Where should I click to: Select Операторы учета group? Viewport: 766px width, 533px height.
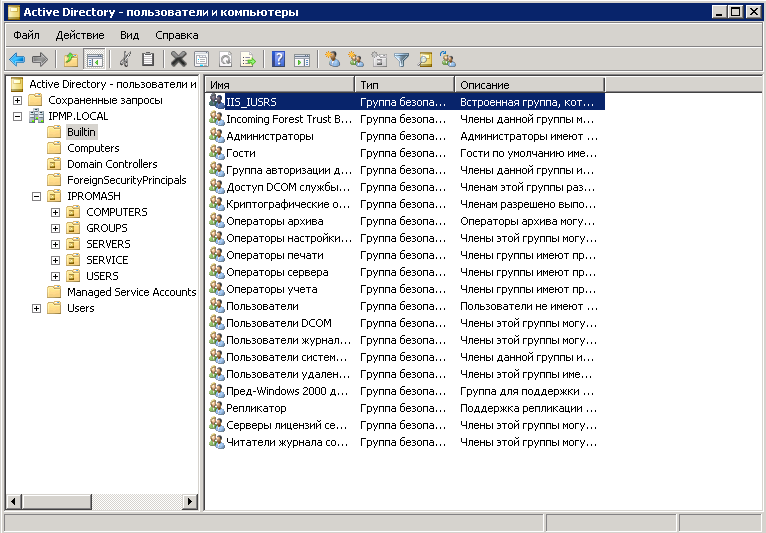tap(272, 289)
